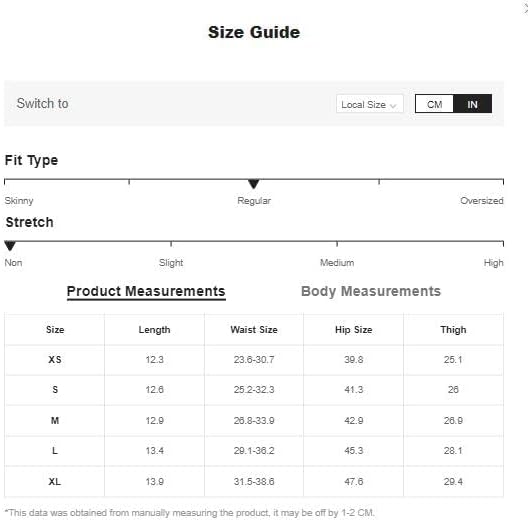The image size is (528, 522).
Task: Click the Stretch slider marker at Non
Action: (x=10, y=246)
